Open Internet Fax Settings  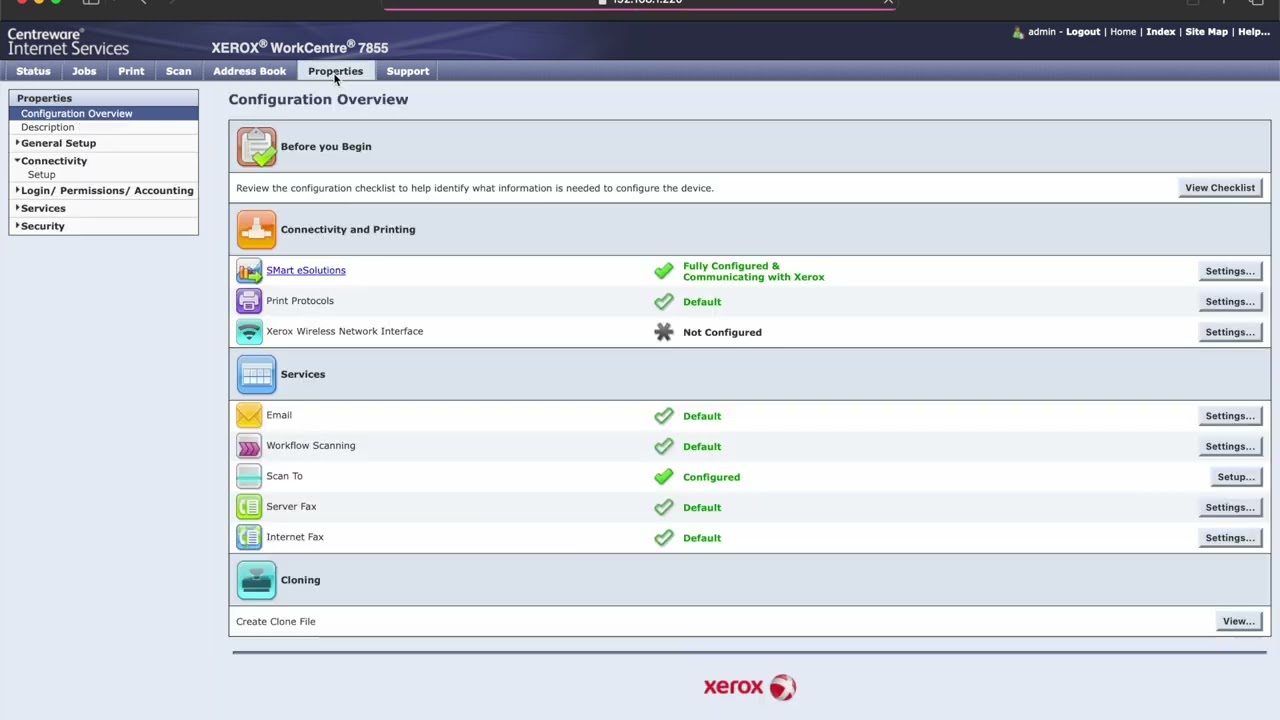(1230, 538)
